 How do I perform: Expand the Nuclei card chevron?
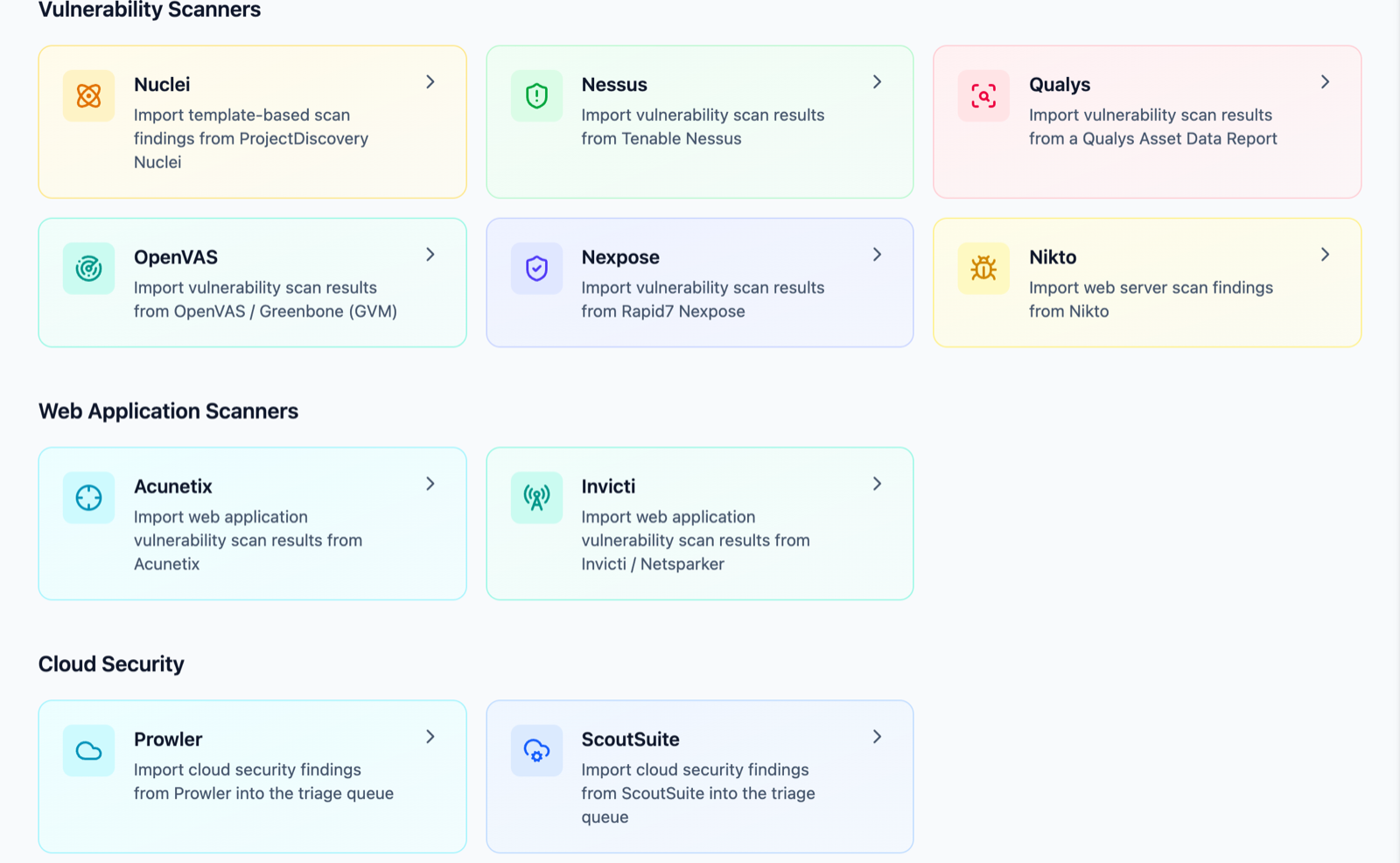[430, 81]
